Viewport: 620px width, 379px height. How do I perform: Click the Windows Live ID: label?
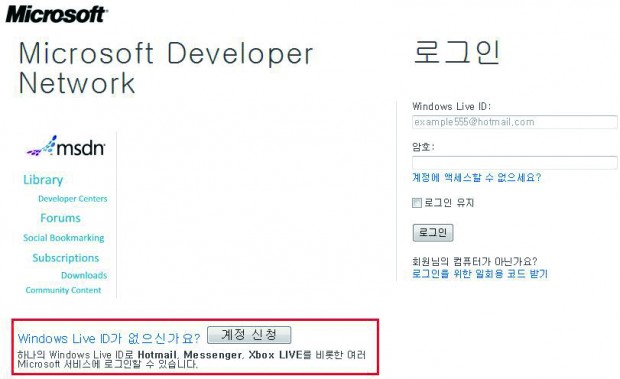[452, 106]
